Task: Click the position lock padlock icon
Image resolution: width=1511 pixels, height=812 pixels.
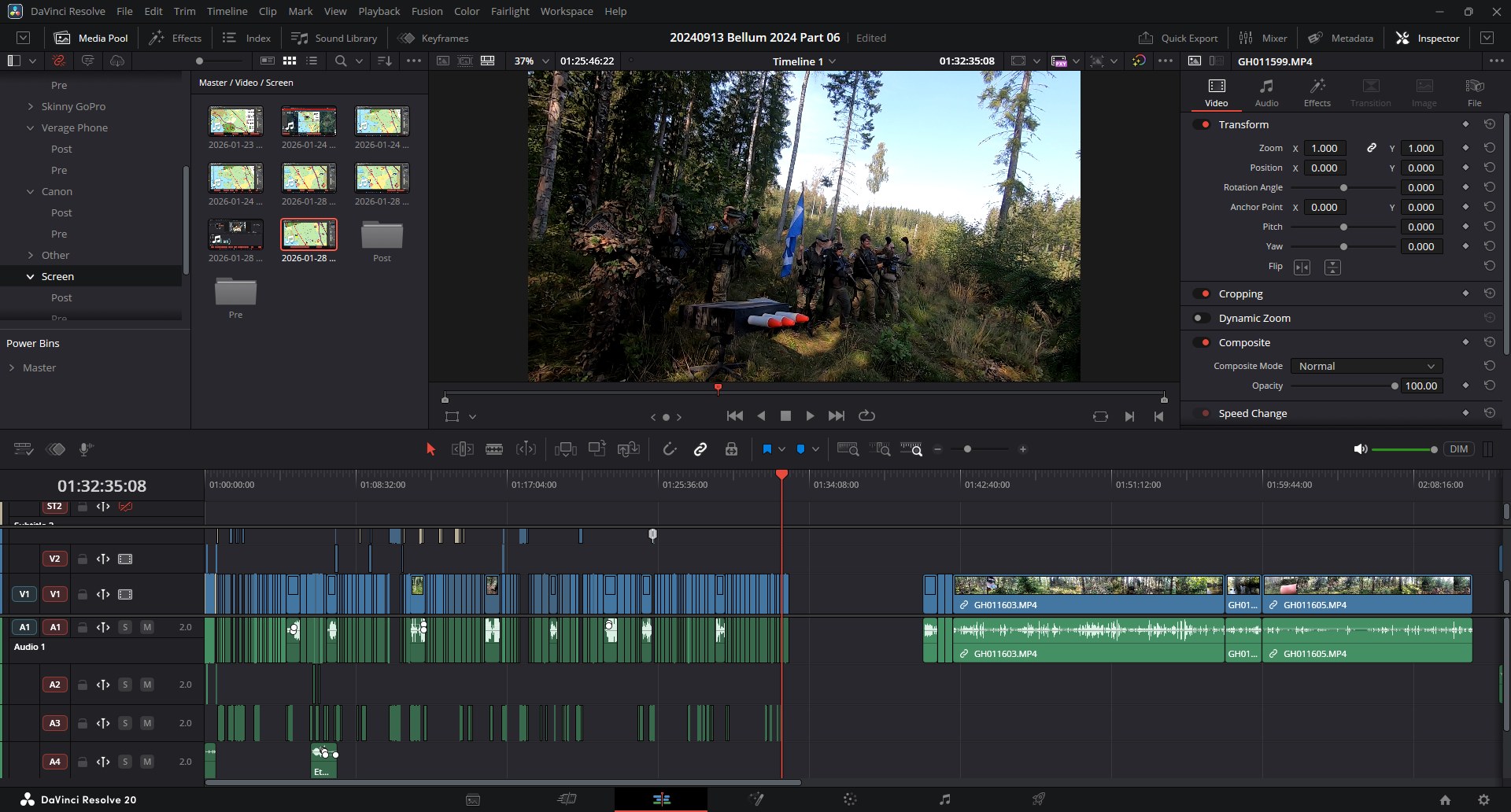Action: pos(731,449)
